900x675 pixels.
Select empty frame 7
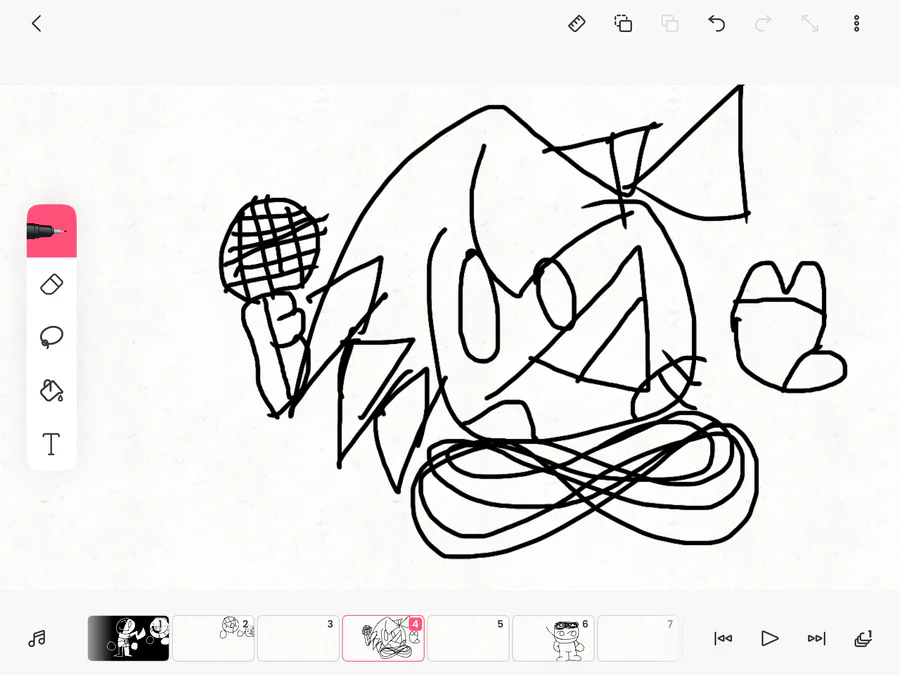click(638, 638)
